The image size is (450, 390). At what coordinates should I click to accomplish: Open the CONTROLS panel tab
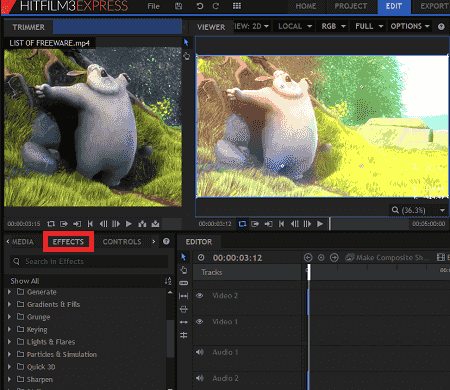122,242
